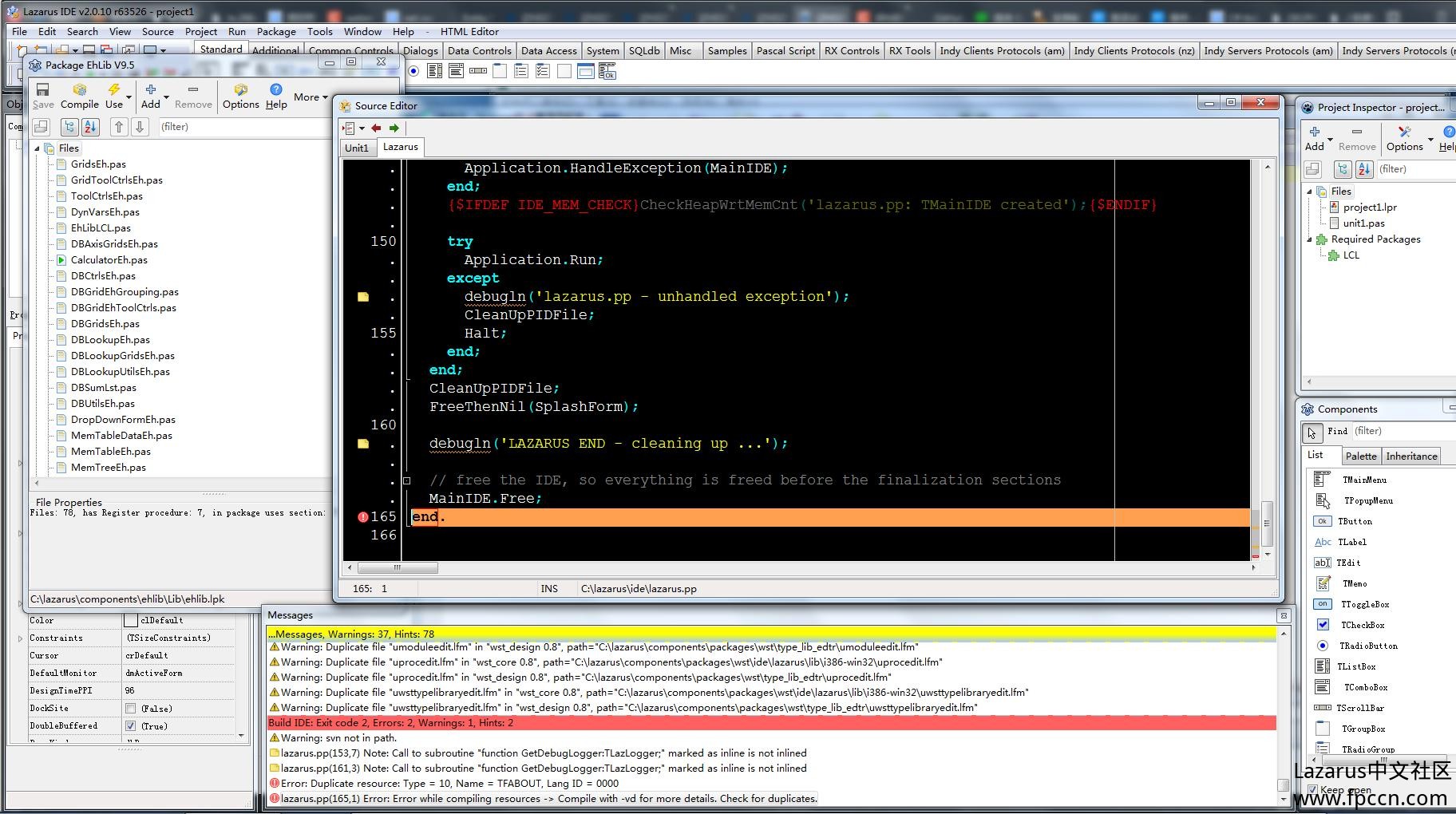The image size is (1456, 814).
Task: Collapse the Required Packages tree node
Action: click(1309, 239)
